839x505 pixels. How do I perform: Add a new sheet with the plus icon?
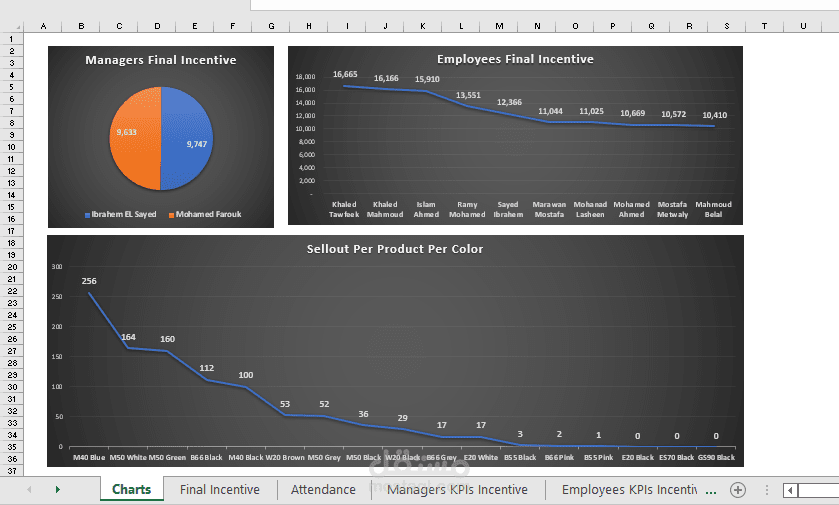click(738, 489)
